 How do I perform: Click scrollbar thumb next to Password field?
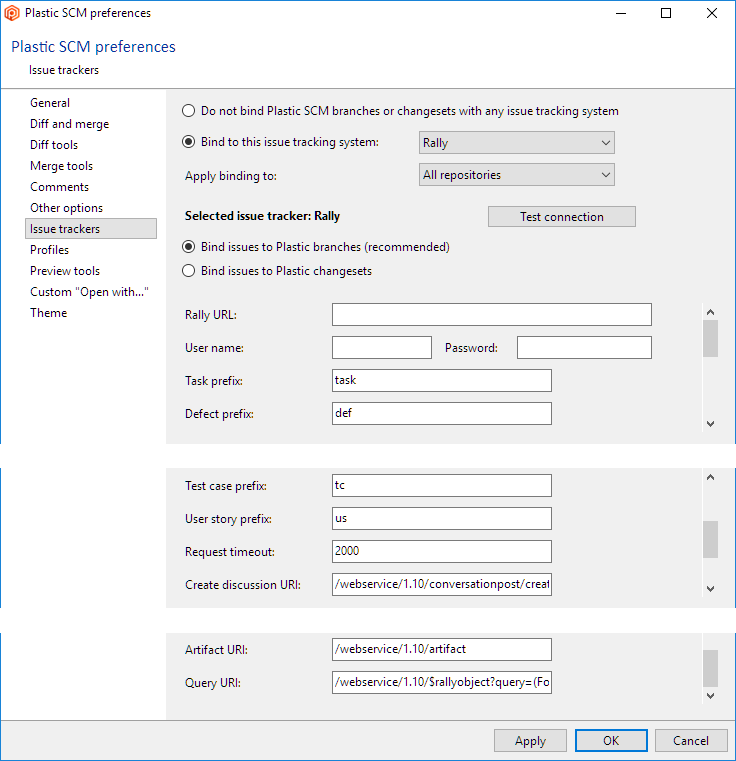coord(710,339)
